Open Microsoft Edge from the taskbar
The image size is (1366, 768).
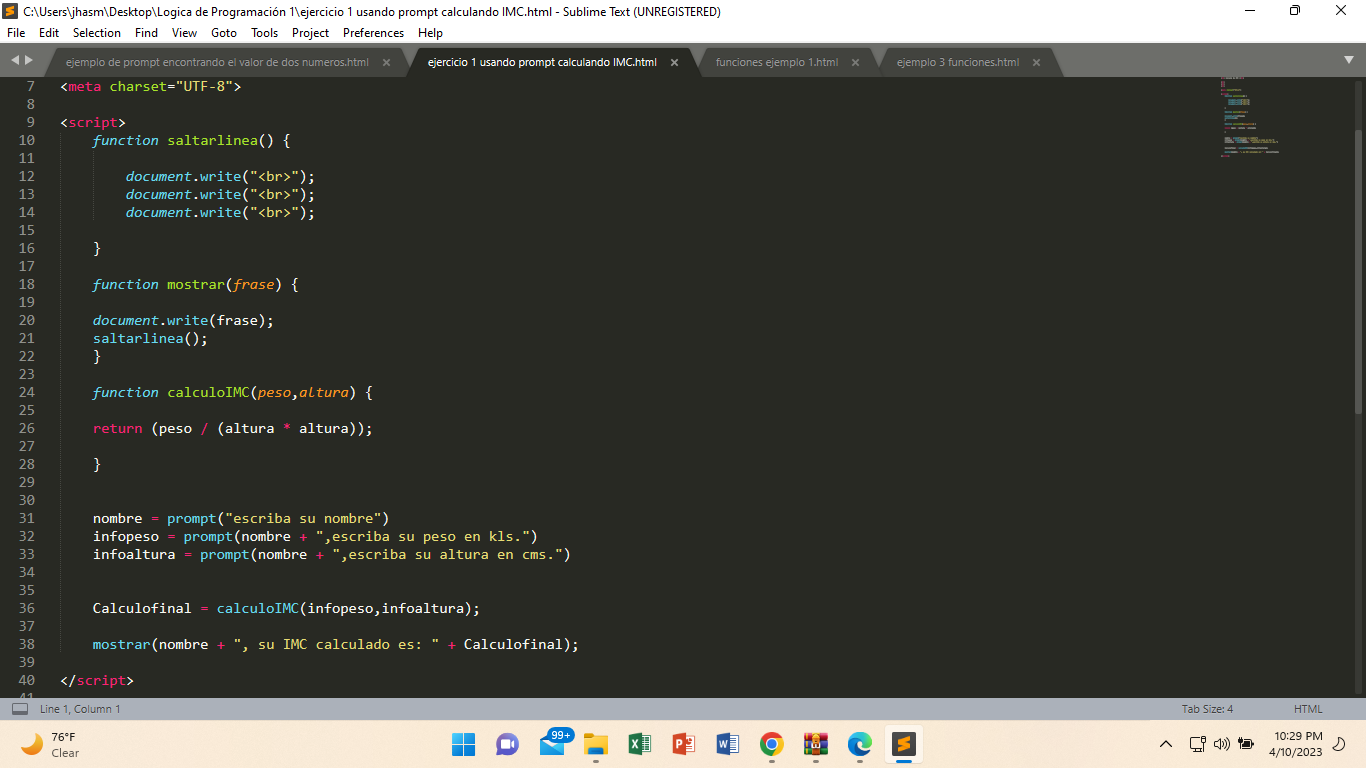pos(860,744)
